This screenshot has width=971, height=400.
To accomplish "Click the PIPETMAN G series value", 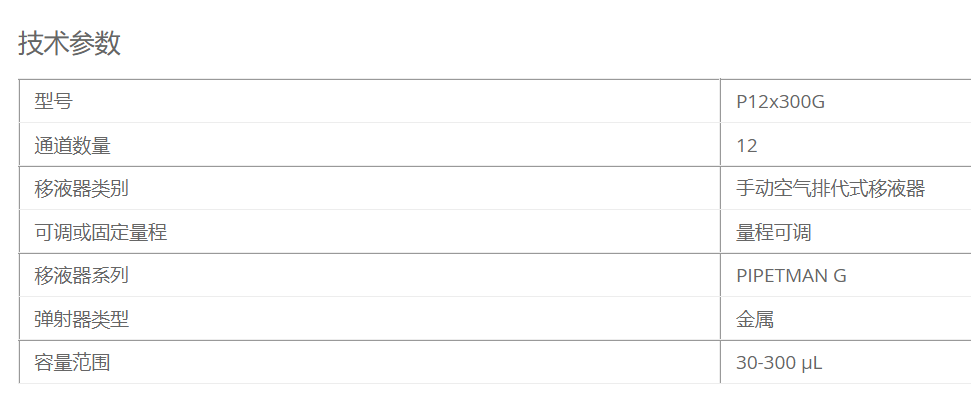I will (791, 276).
